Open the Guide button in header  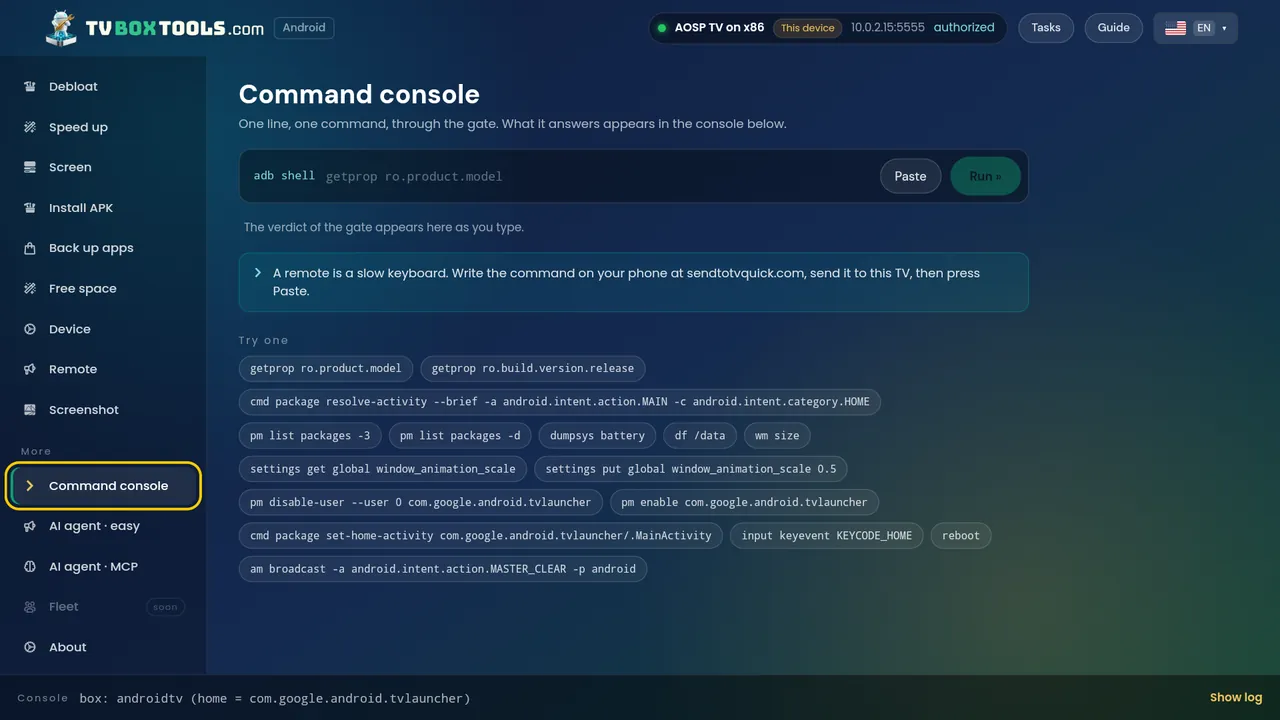[x=1114, y=28]
